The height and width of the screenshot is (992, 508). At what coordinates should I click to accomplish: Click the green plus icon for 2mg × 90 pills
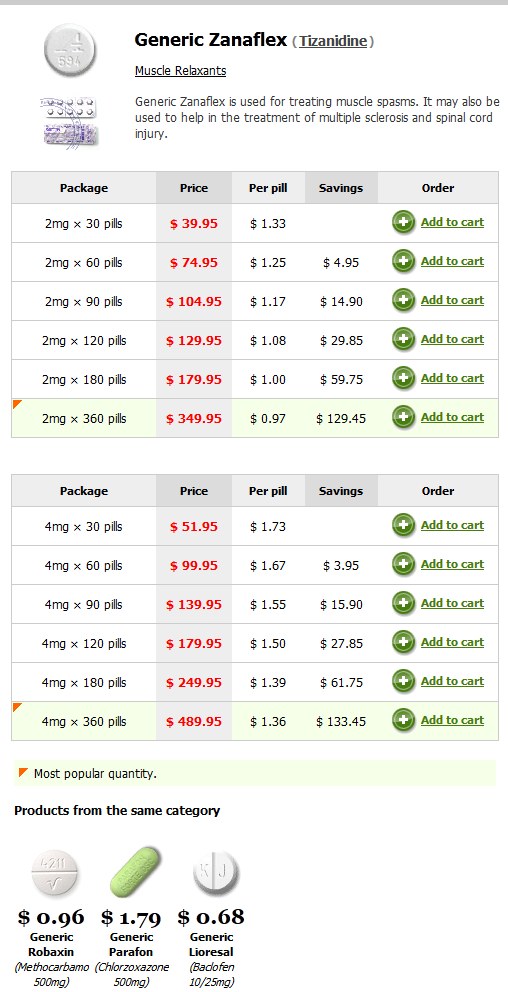coord(403,301)
